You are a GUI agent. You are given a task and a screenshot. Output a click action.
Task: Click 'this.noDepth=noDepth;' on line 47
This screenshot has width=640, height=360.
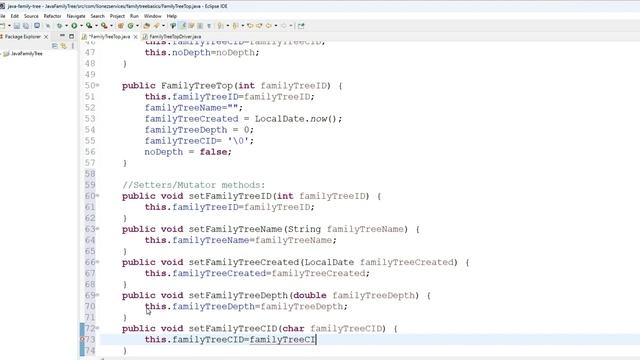(202, 52)
